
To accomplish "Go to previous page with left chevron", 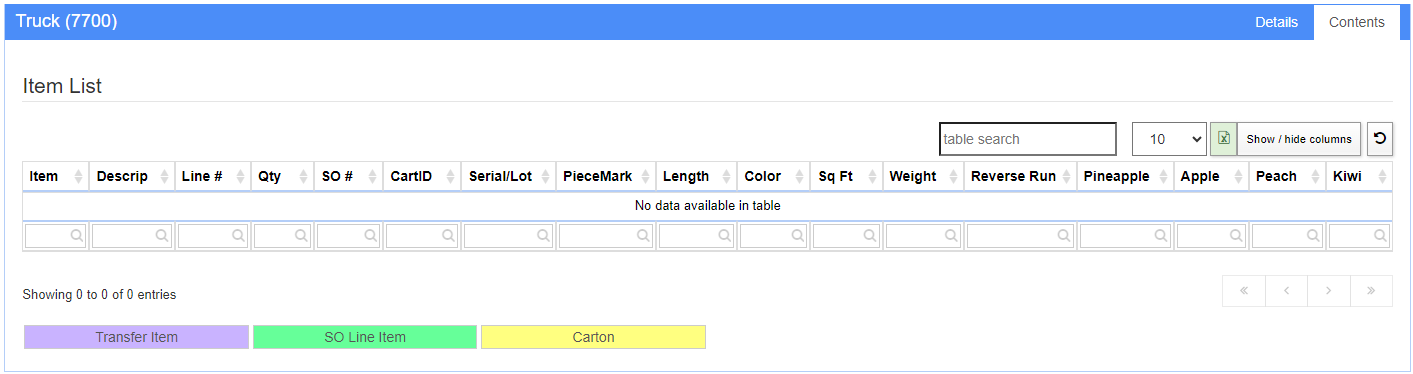I will coord(1287,291).
